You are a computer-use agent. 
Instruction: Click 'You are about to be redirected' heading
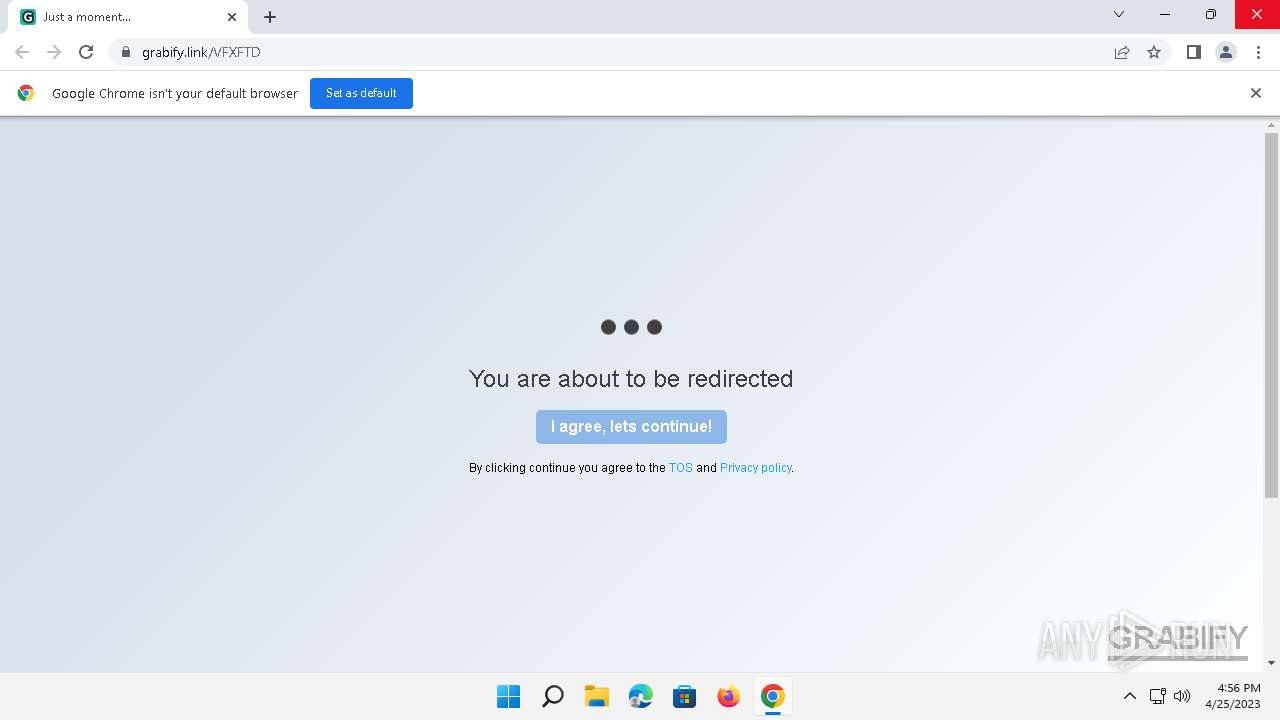pos(631,379)
